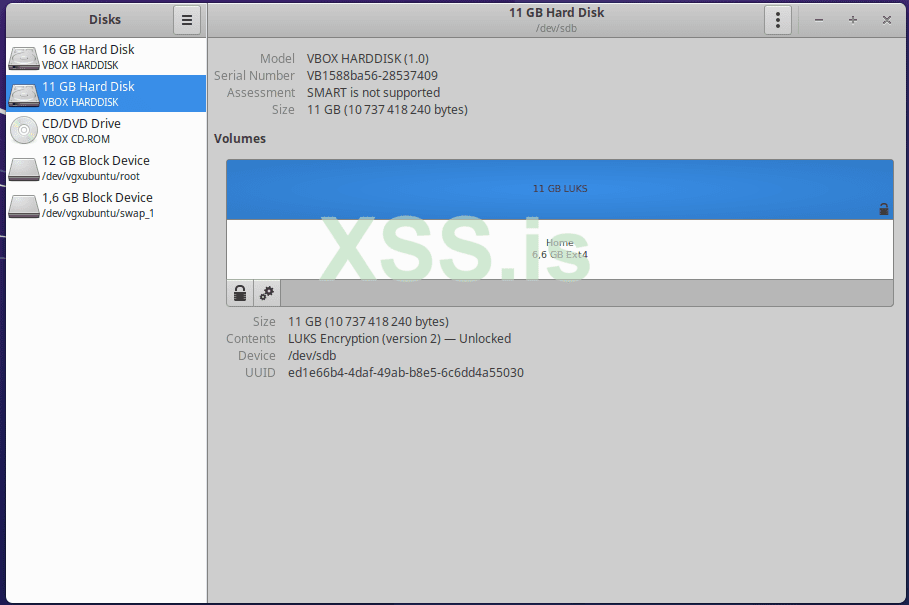Click the disk Size value in header details
909x605 pixels.
tap(387, 110)
